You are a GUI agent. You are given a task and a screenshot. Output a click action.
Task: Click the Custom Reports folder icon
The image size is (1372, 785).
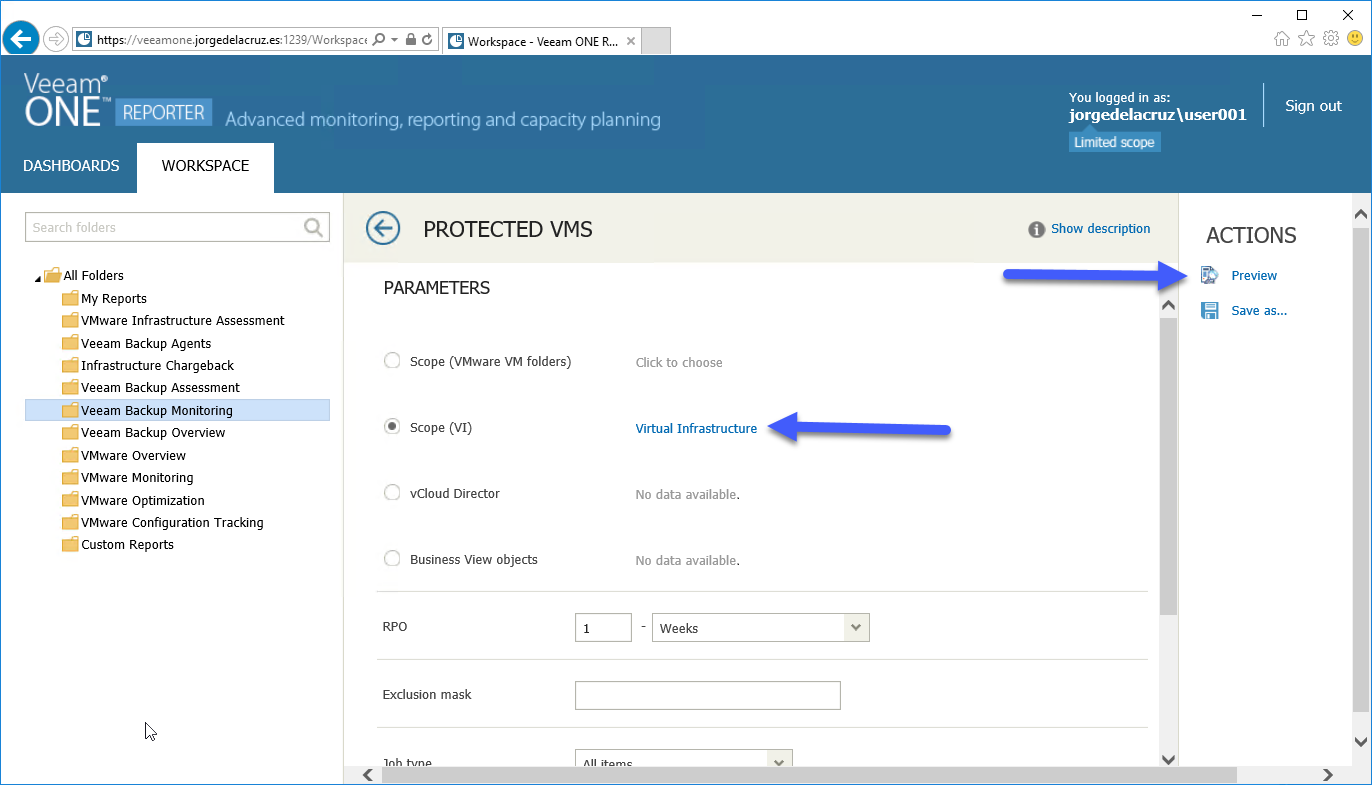70,545
